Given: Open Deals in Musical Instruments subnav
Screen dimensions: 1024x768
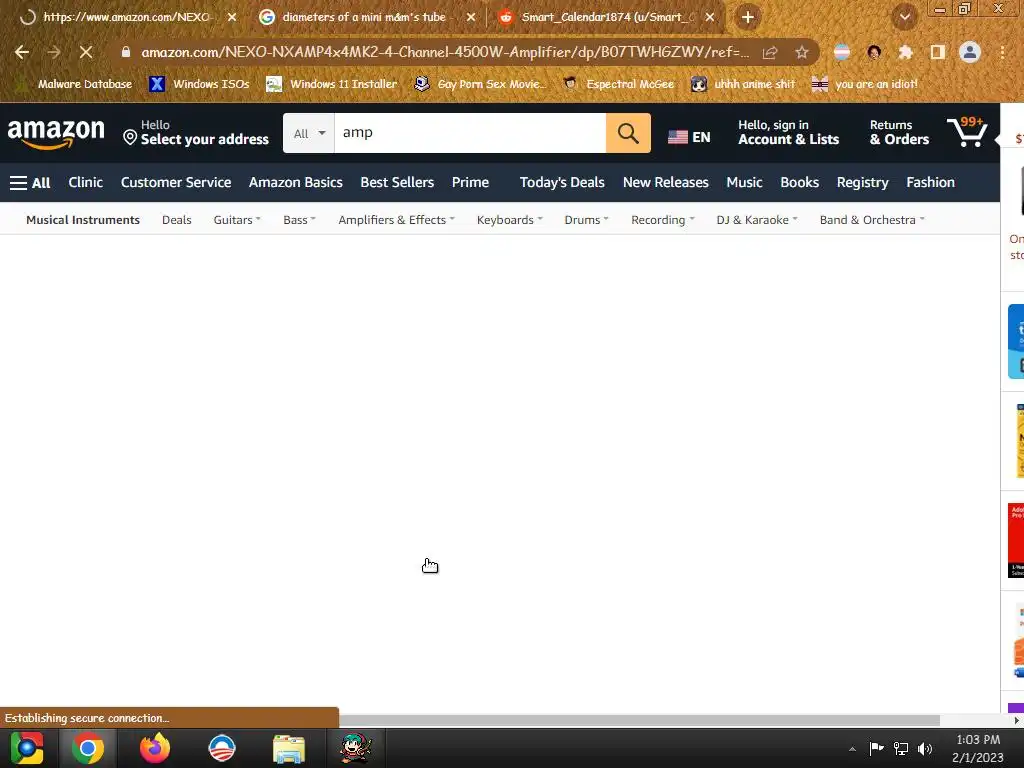Looking at the screenshot, I should [177, 220].
